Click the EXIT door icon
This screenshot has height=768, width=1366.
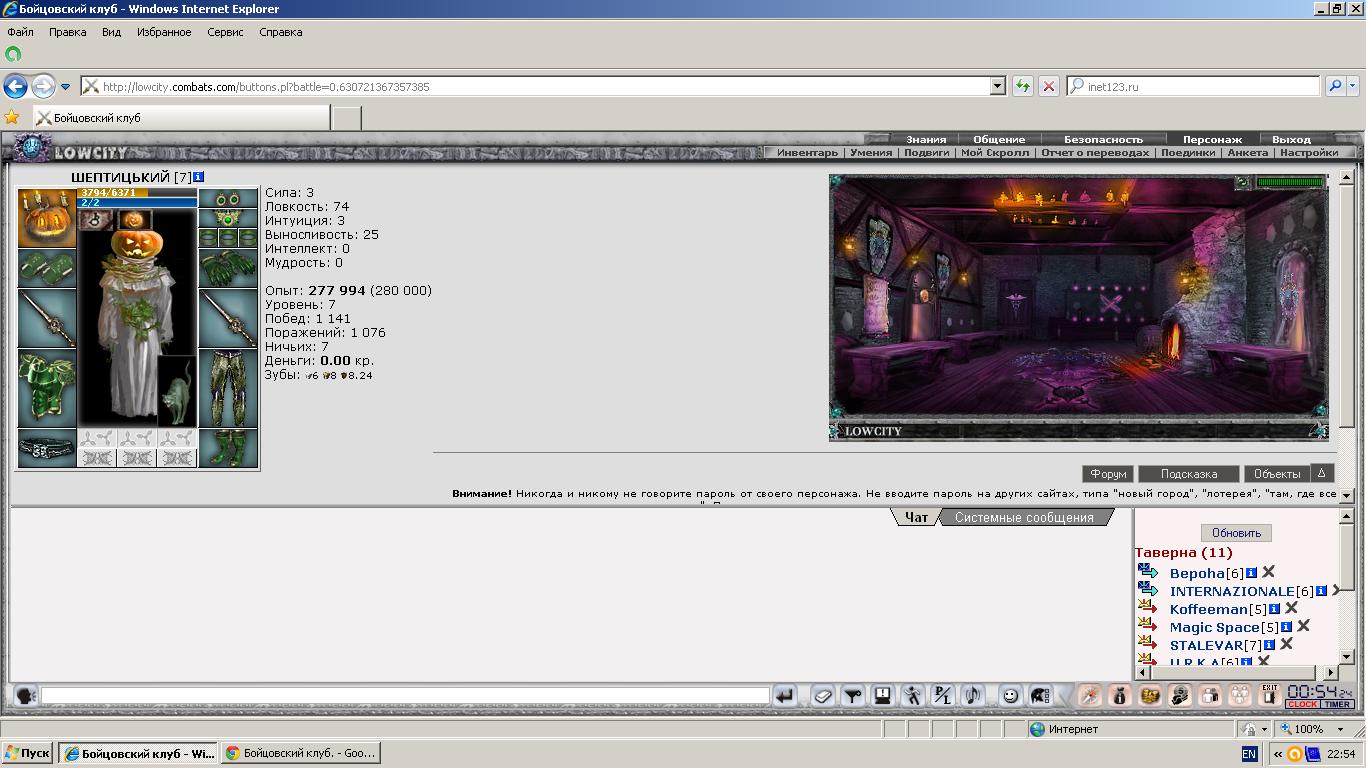point(1269,694)
